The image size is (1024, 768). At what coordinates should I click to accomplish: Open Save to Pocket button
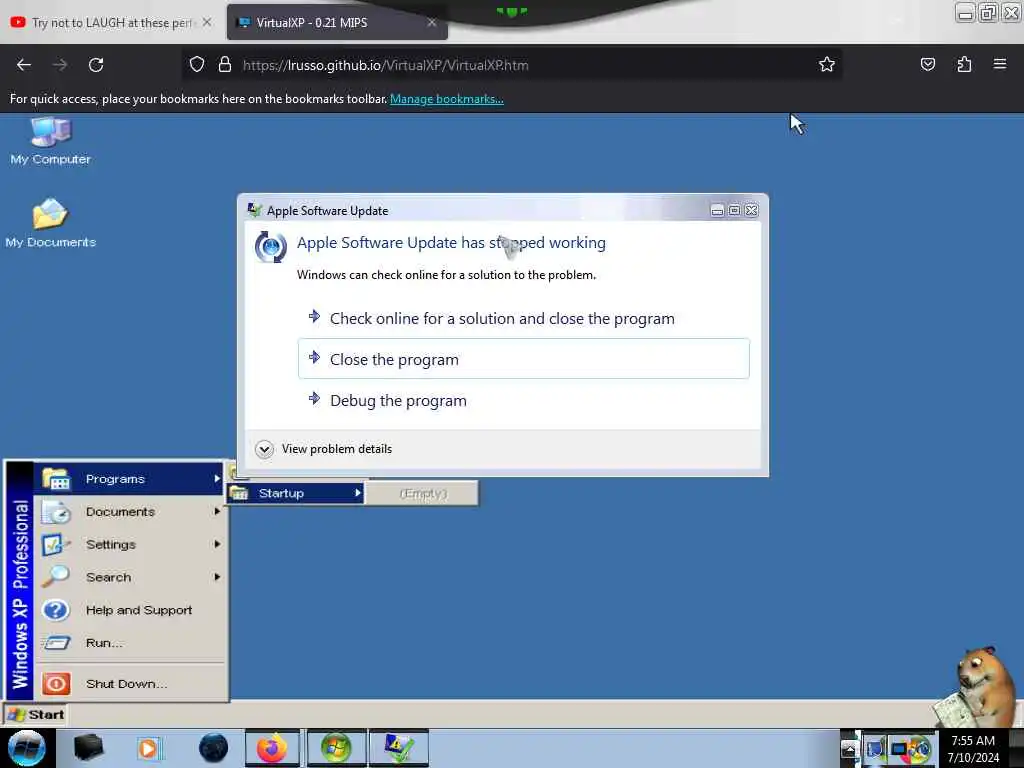[x=928, y=64]
